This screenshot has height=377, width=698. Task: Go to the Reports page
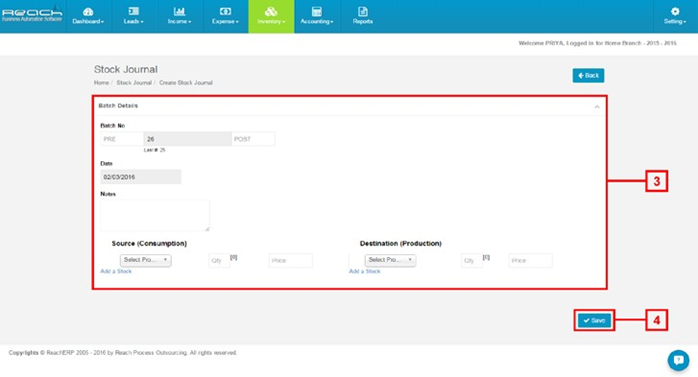pyautogui.click(x=363, y=16)
